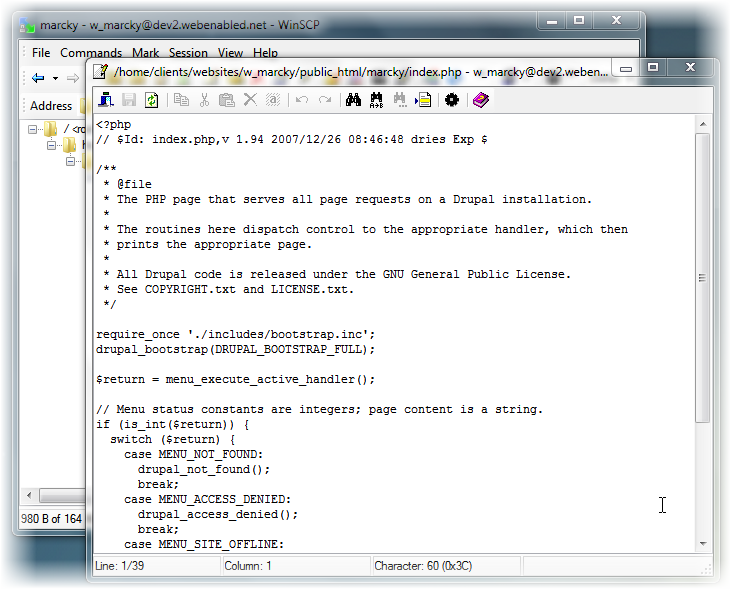731x589 pixels.
Task: Open the View menu in WinSCP
Action: 230,53
